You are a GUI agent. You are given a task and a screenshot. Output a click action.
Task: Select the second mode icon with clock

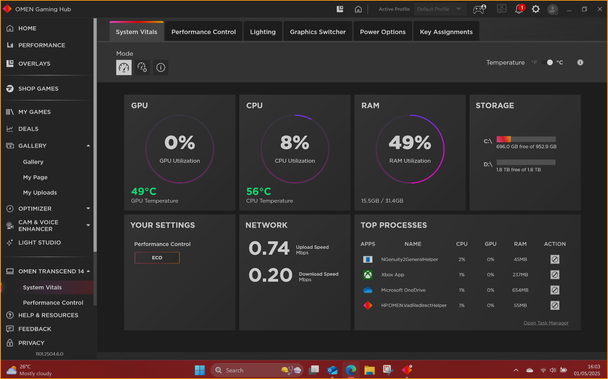[142, 67]
